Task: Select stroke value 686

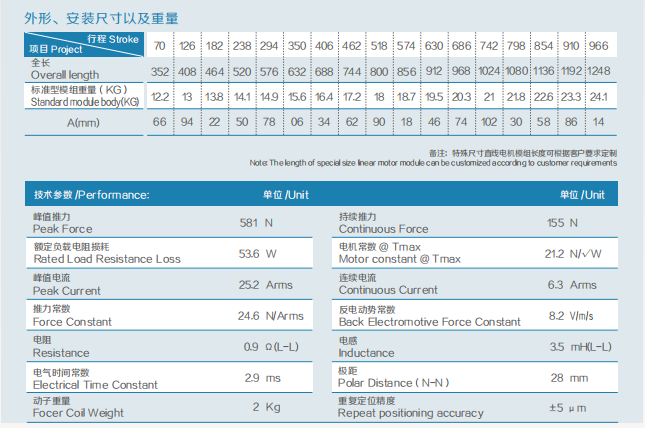Action: [462, 46]
